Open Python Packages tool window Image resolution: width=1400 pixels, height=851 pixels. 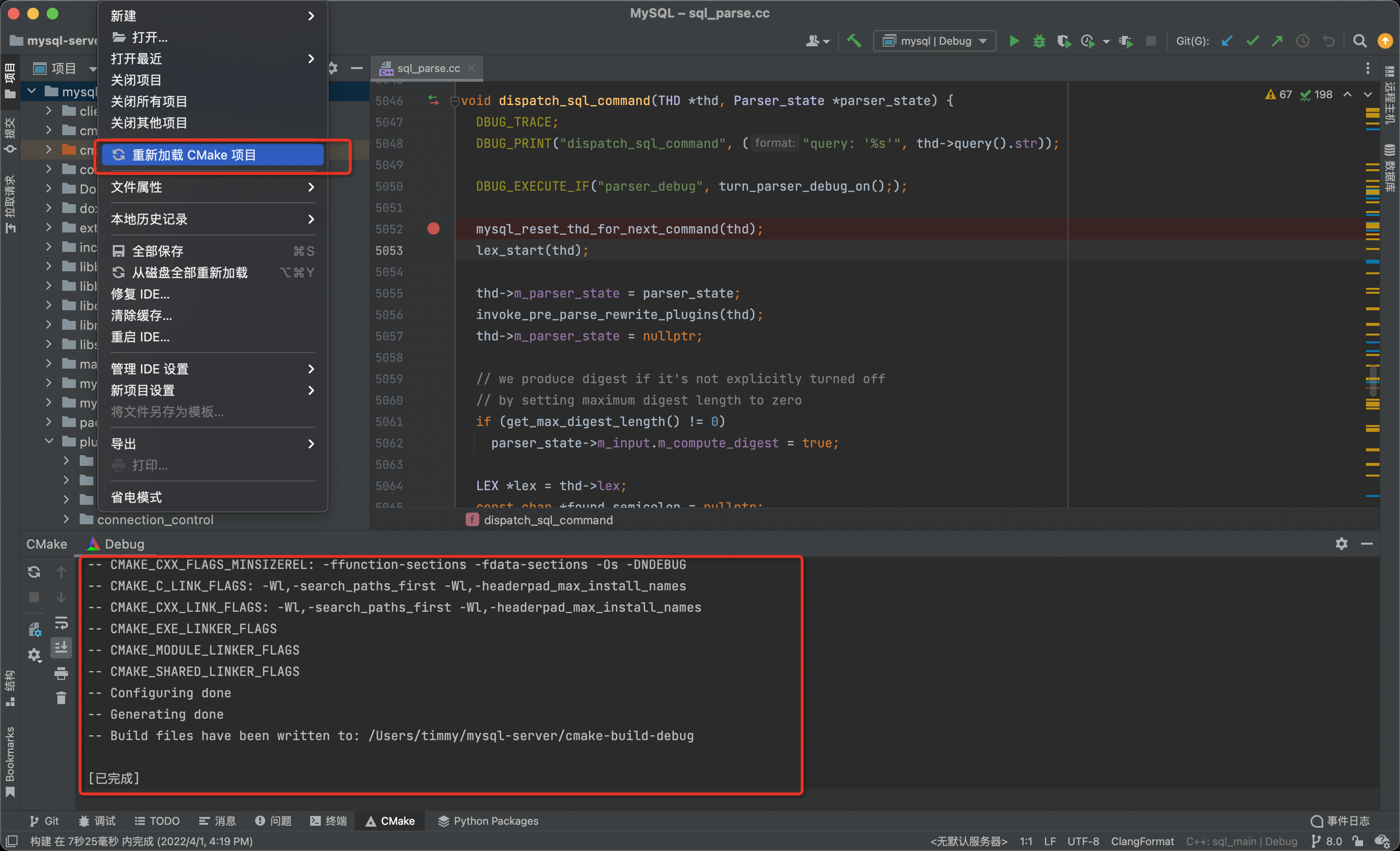click(488, 820)
